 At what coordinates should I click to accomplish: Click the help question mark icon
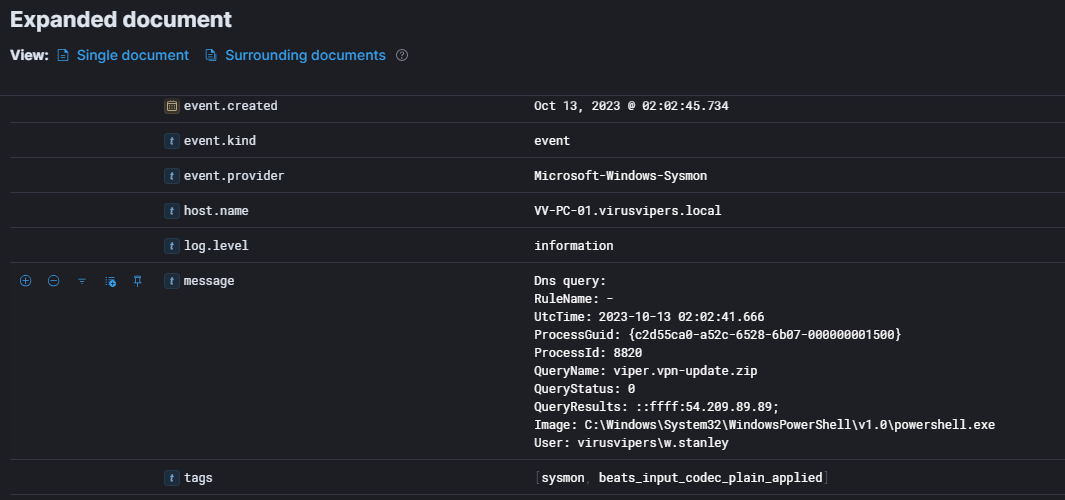pyautogui.click(x=402, y=55)
